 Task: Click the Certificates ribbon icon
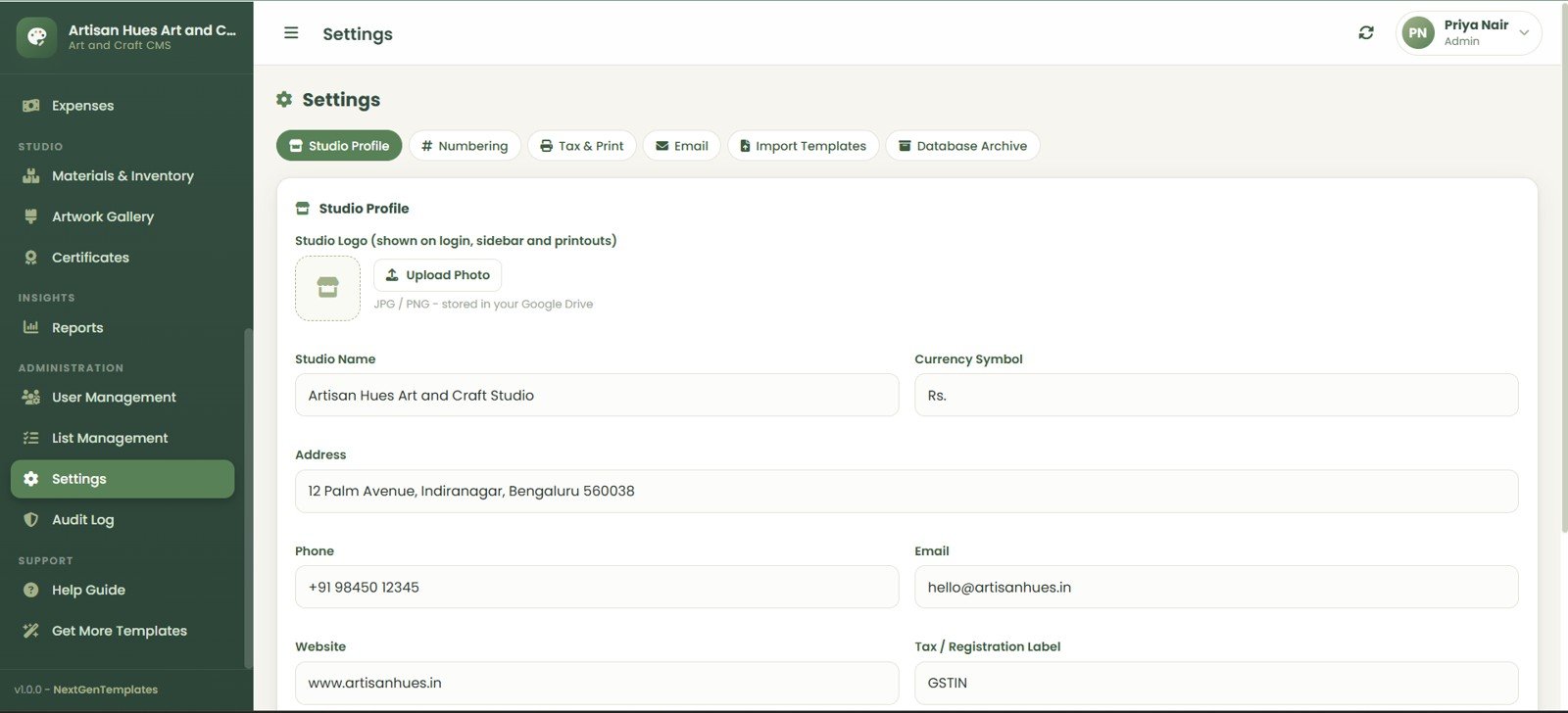coord(31,258)
